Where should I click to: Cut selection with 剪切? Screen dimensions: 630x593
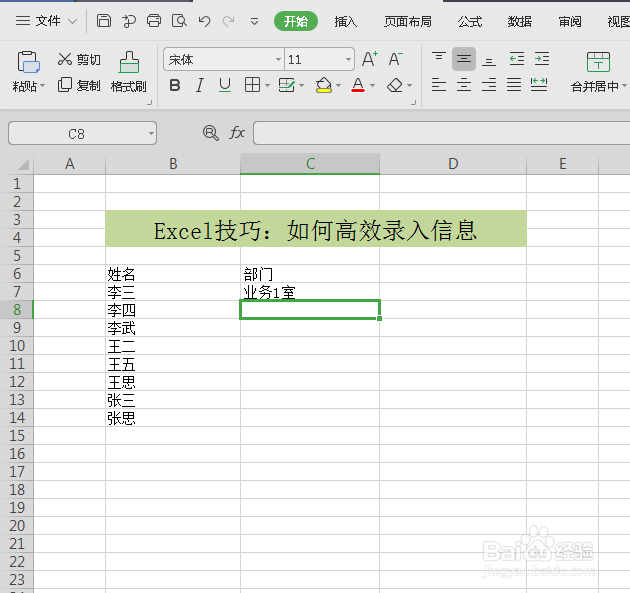point(79,59)
